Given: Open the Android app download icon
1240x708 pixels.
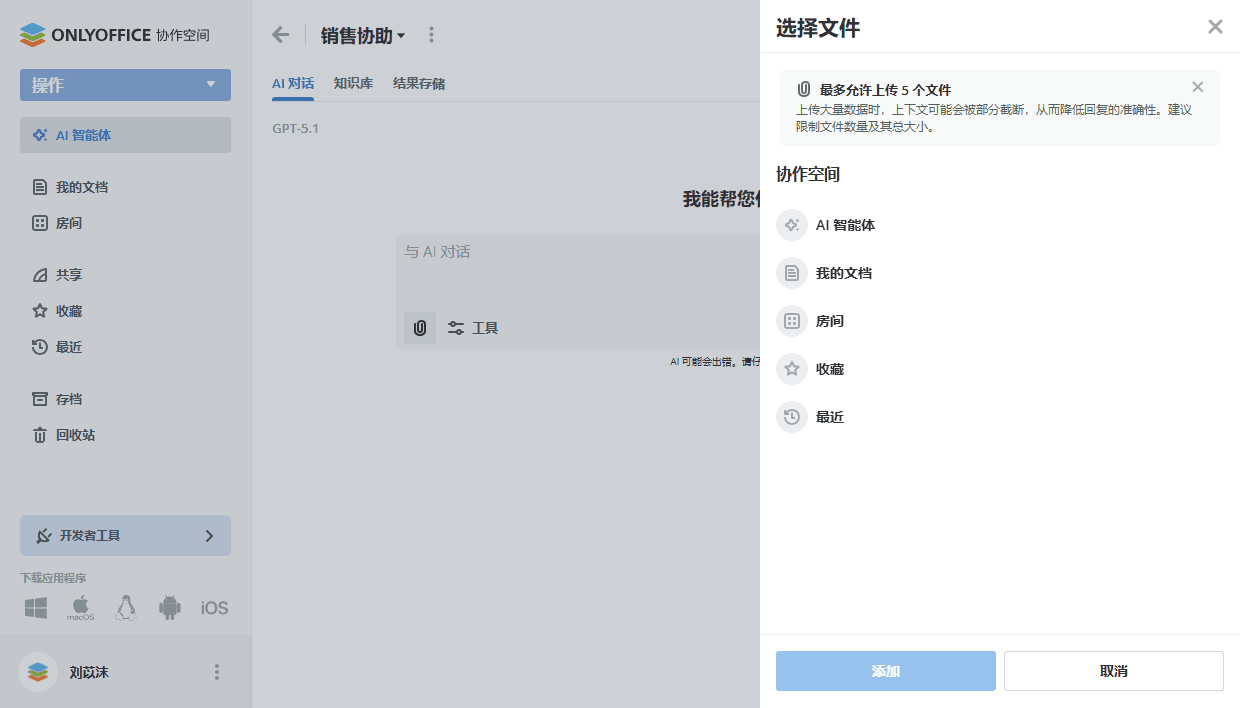Looking at the screenshot, I should 169,607.
